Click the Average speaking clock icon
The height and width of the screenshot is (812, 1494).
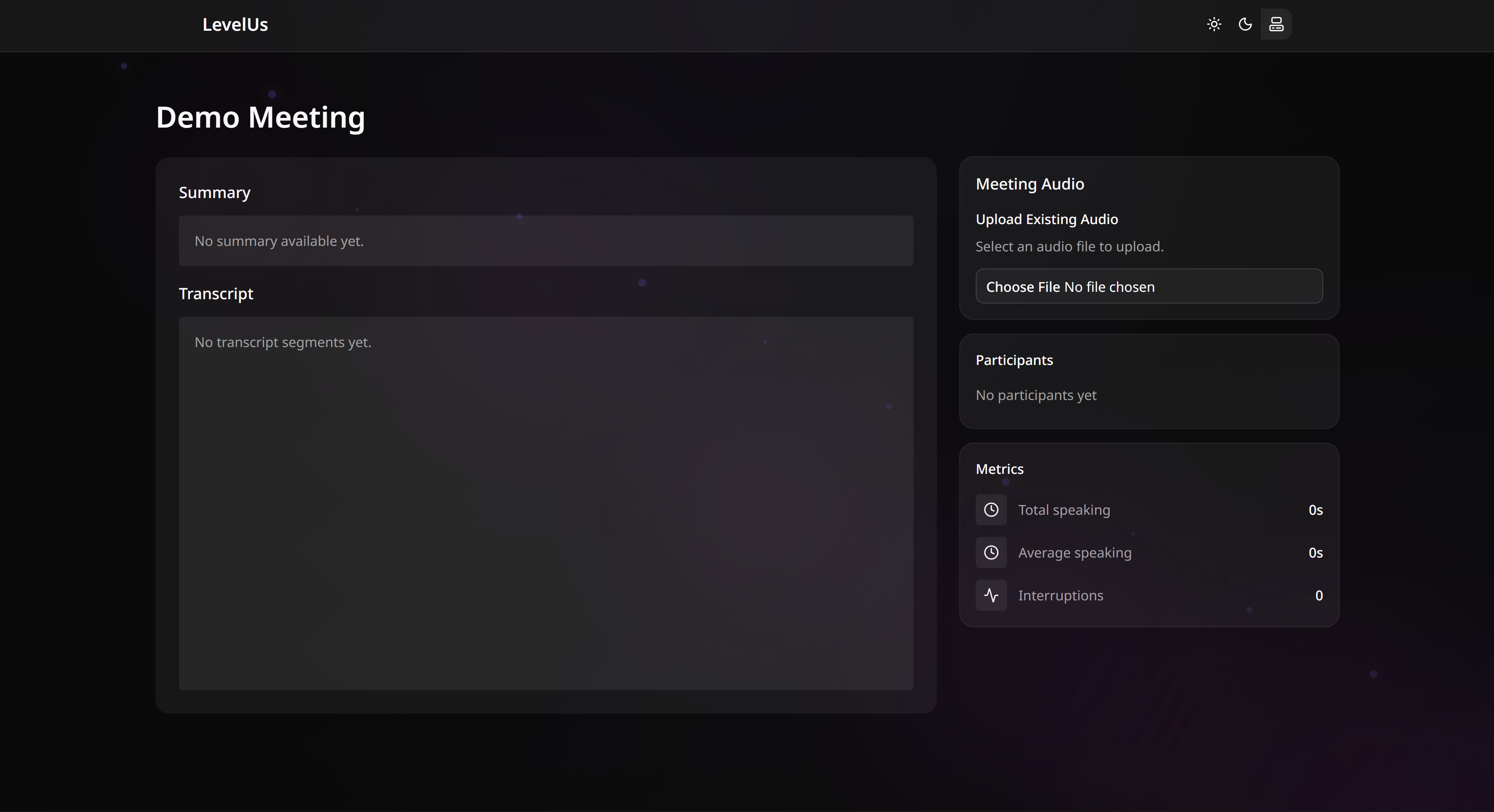[x=991, y=553]
